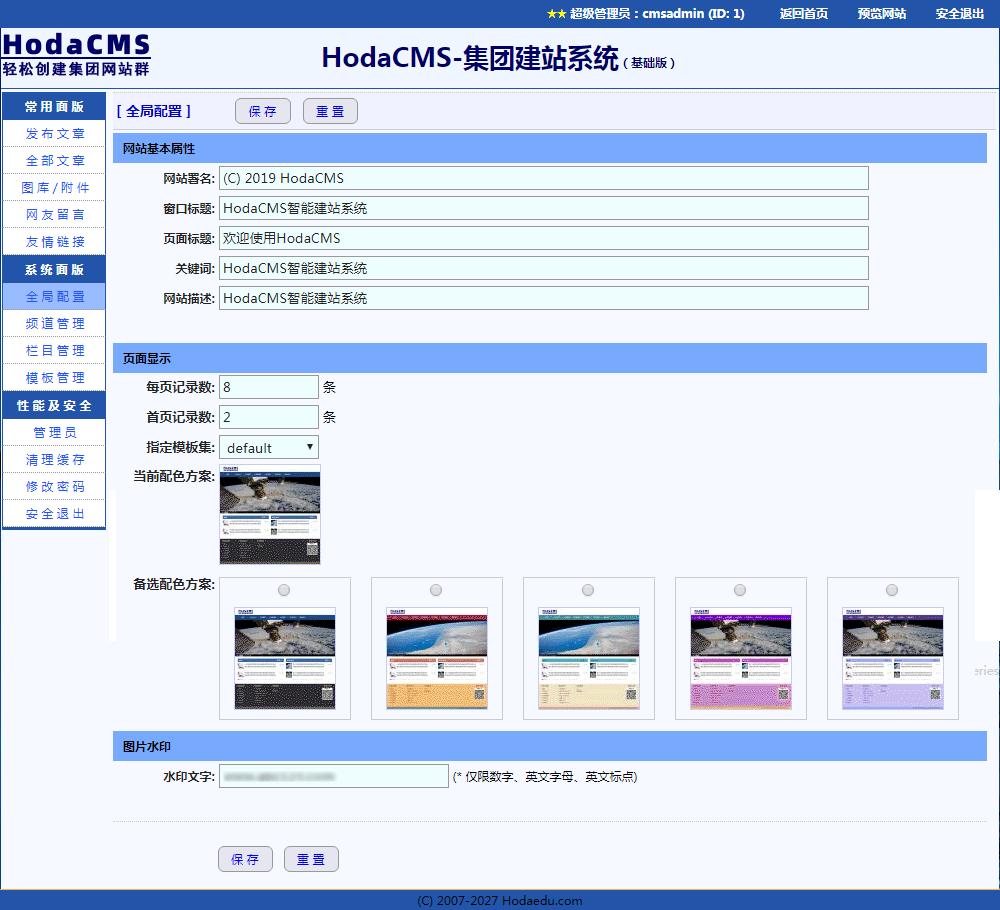This screenshot has height=910, width=1000.
Task: Click 安全退出 link in top header
Action: (960, 13)
